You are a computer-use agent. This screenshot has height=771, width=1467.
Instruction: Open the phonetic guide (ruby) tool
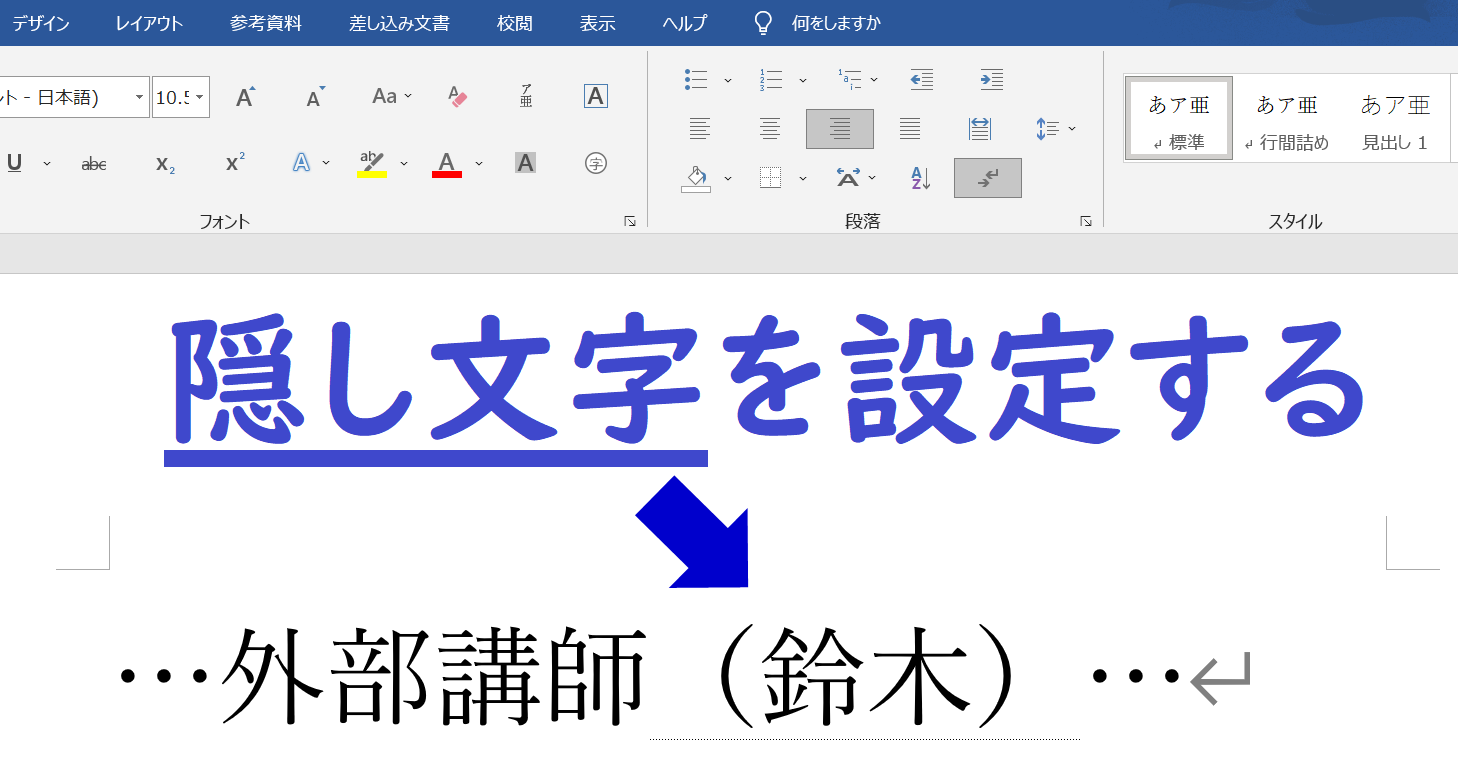[x=526, y=97]
